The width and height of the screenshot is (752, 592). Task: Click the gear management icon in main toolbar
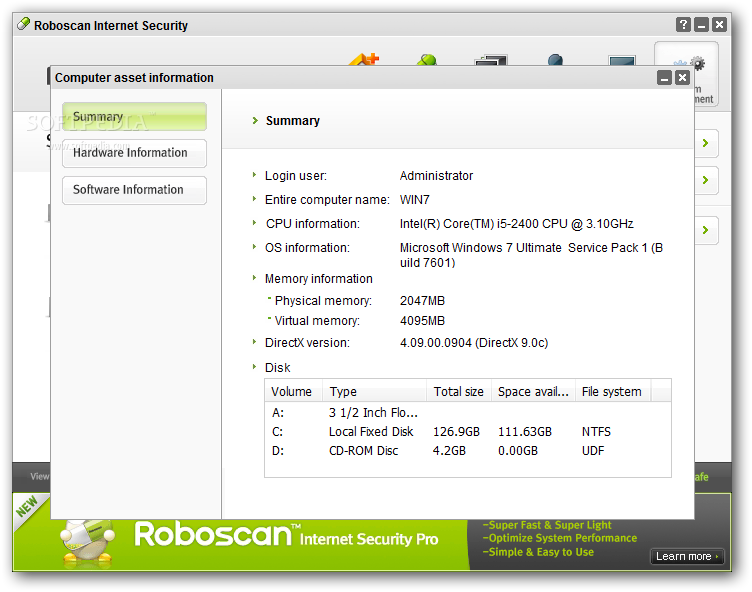point(698,62)
